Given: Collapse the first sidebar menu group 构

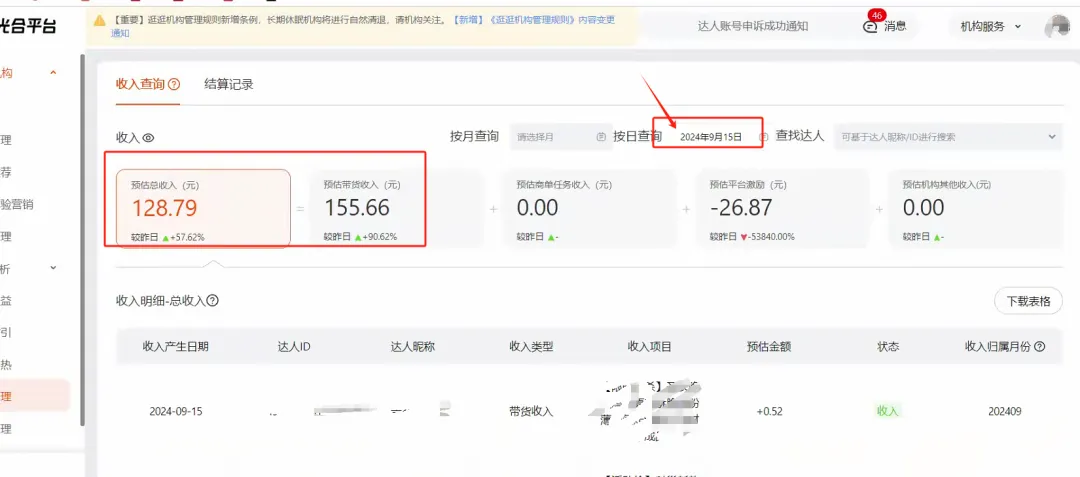Looking at the screenshot, I should [53, 73].
